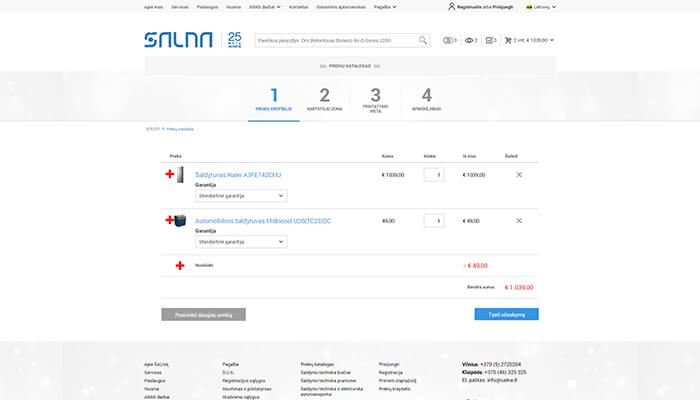Open the wishlist checklist icon

click(x=489, y=40)
